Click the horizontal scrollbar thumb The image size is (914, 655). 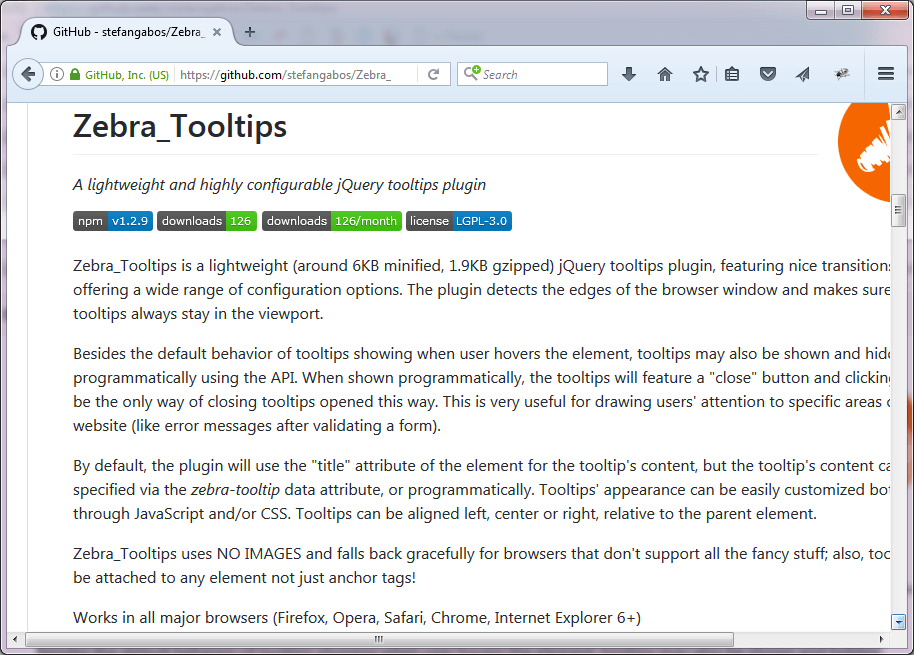click(379, 639)
